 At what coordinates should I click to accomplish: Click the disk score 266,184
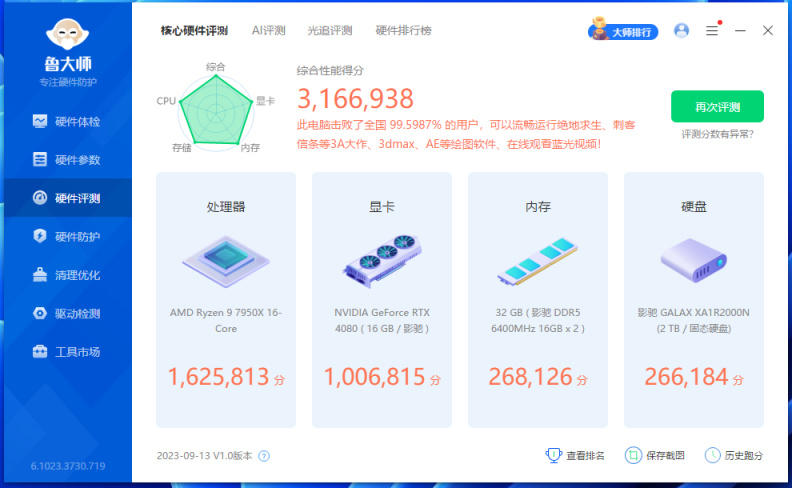tap(686, 377)
